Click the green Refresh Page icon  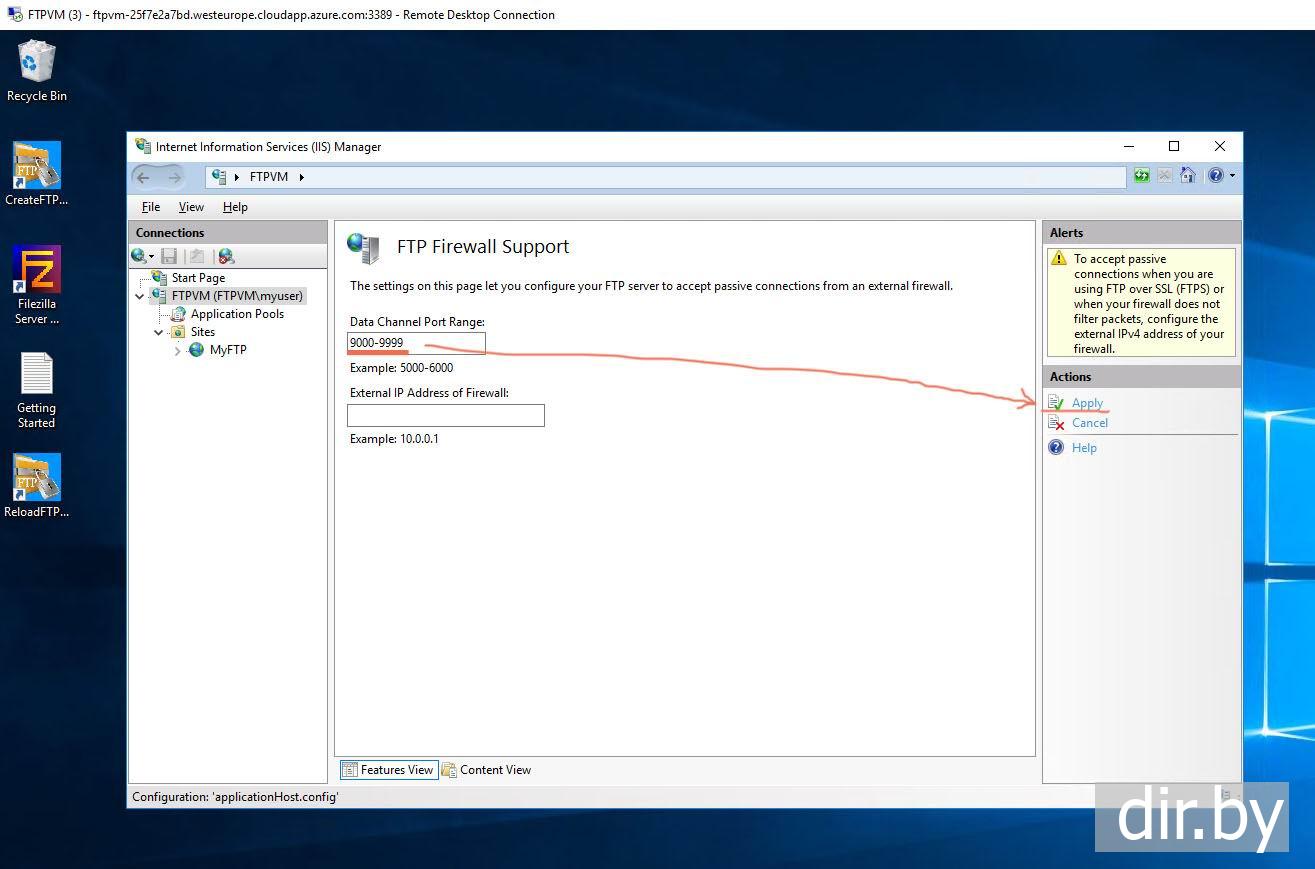coord(1142,176)
